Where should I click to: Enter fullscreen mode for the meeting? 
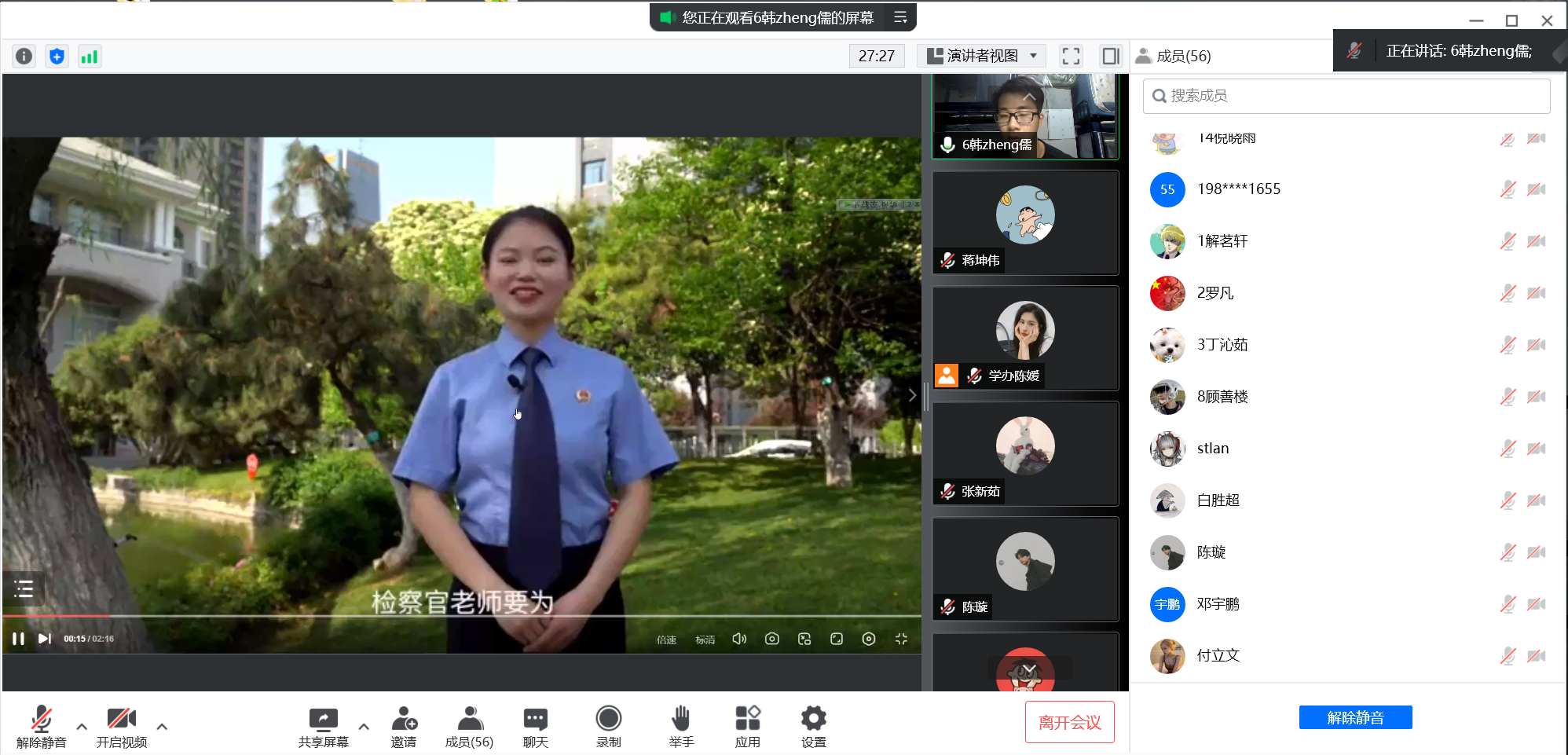[1071, 56]
